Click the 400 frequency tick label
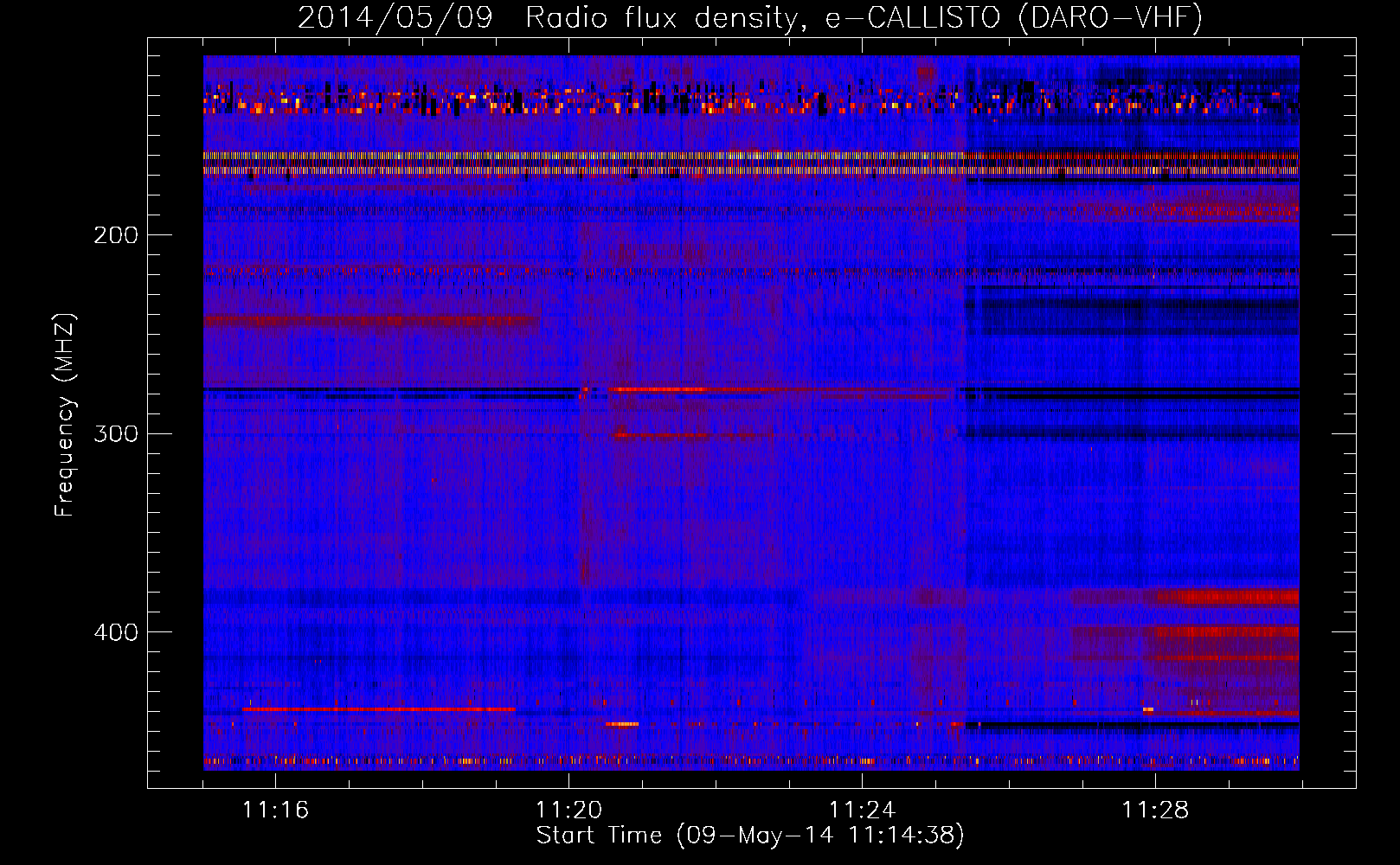This screenshot has height=865, width=1400. pyautogui.click(x=116, y=632)
